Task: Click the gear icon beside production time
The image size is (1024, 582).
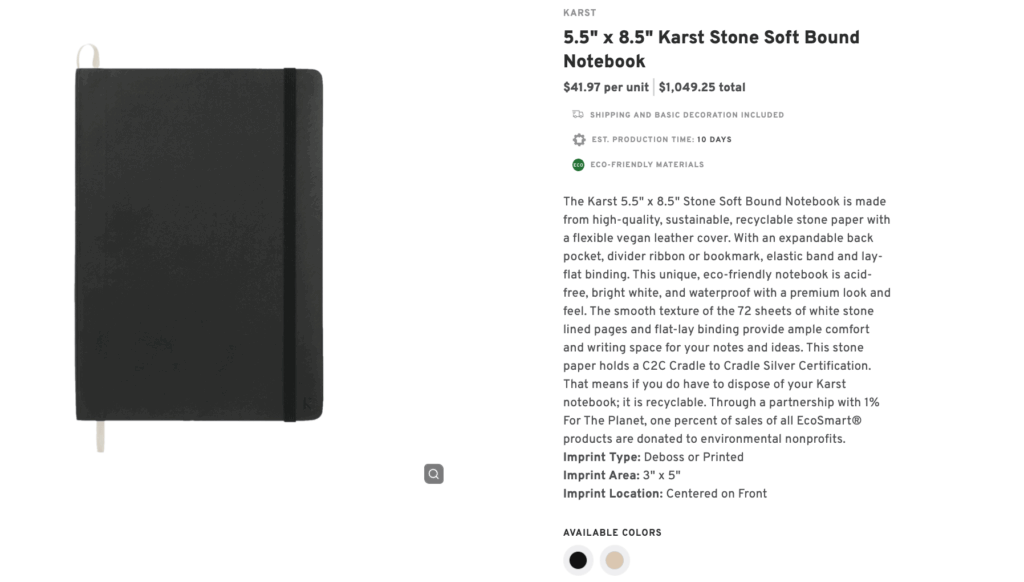Action: click(x=578, y=139)
